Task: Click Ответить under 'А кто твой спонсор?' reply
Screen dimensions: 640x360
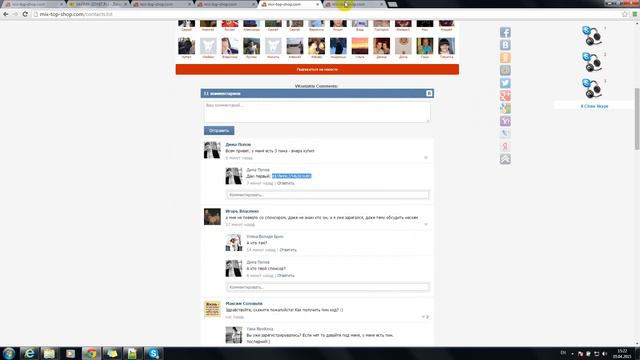Action: click(286, 275)
